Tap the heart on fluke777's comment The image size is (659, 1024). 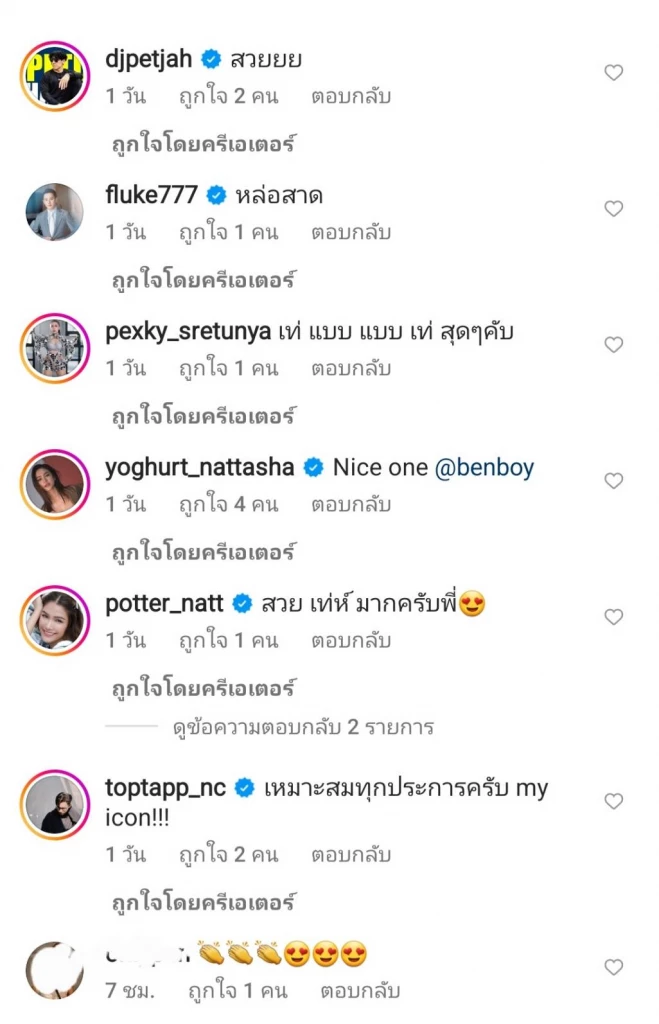point(614,209)
